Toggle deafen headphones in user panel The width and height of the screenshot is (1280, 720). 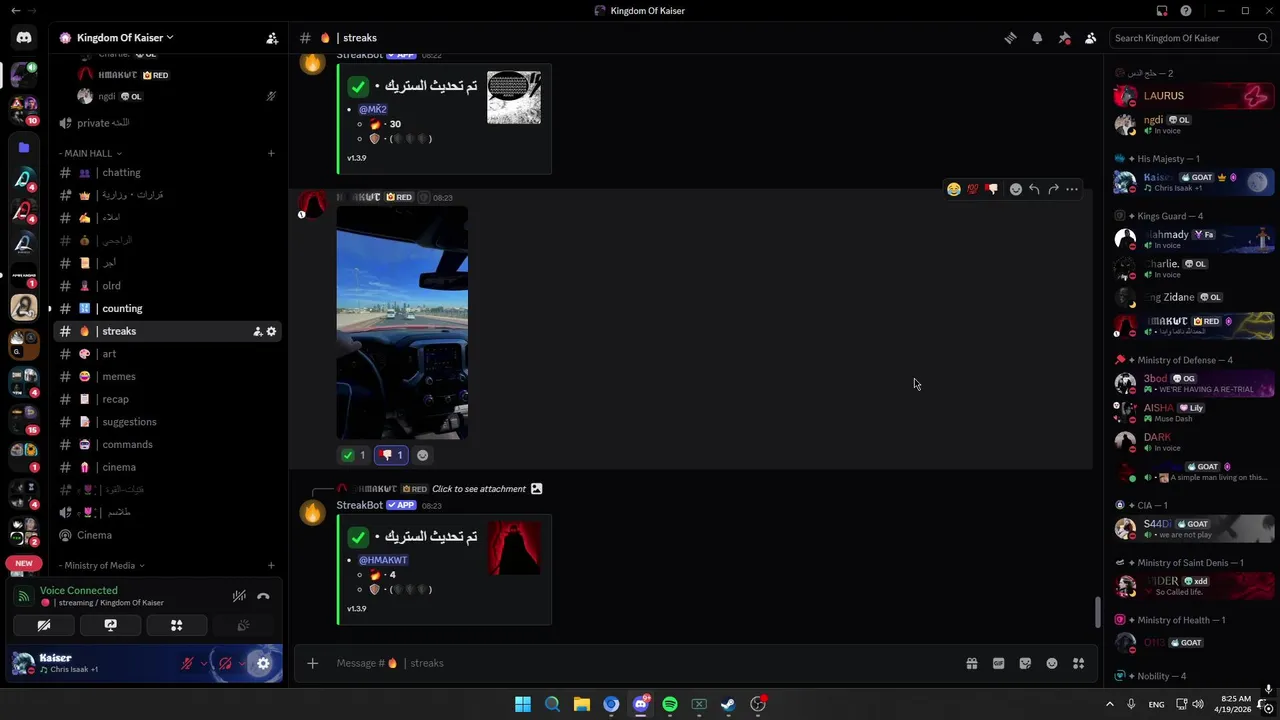(225, 663)
